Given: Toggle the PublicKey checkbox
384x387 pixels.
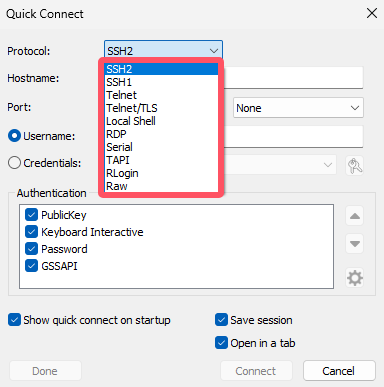Looking at the screenshot, I should 31,215.
